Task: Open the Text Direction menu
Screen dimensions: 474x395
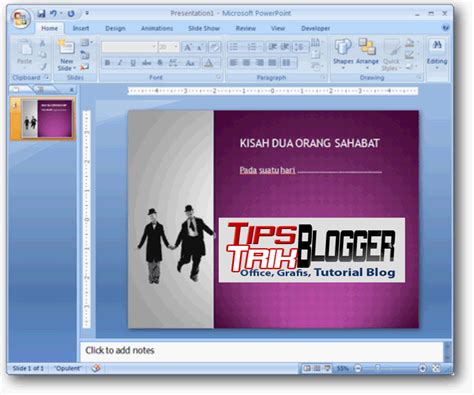Action: tap(316, 42)
